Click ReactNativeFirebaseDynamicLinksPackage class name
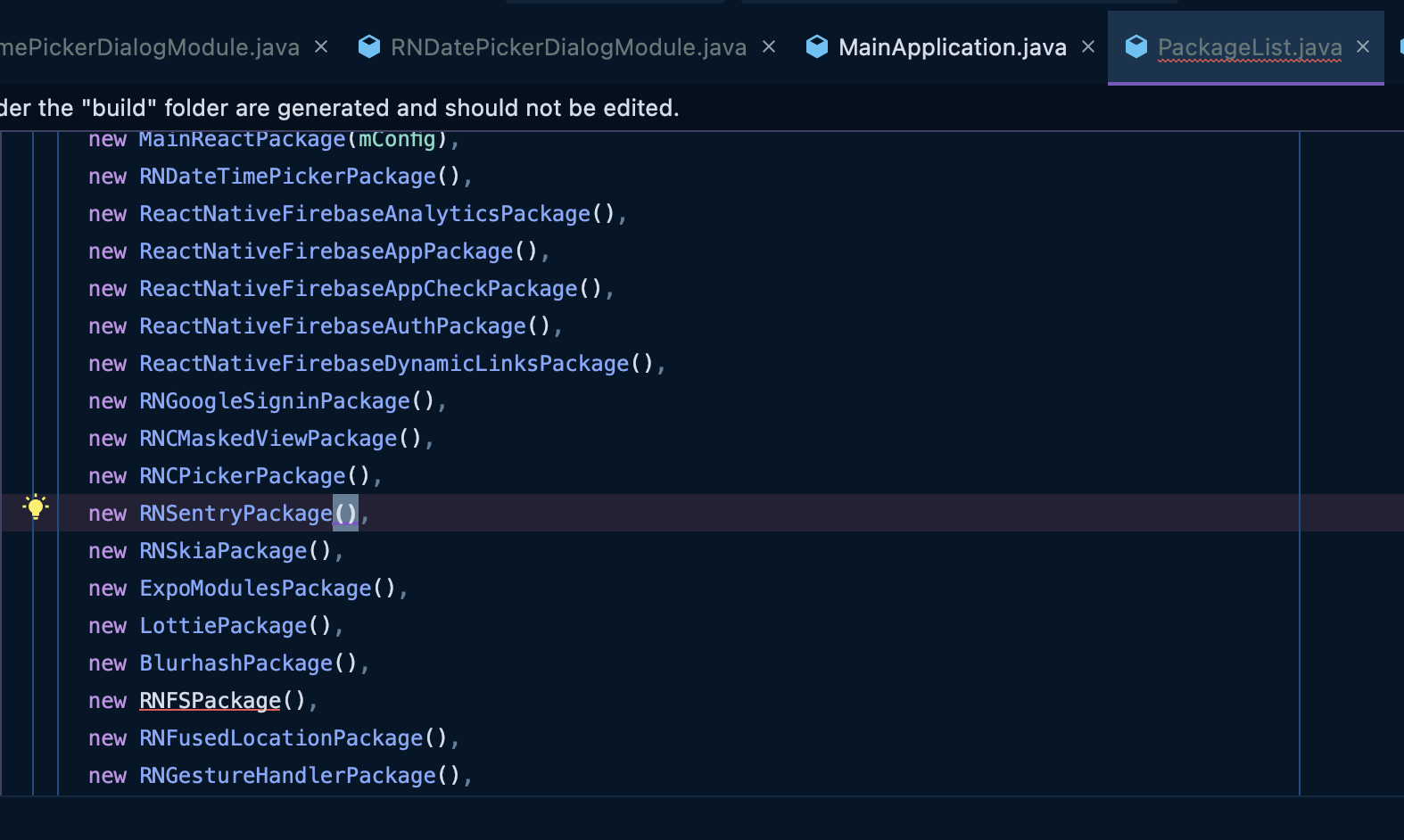 click(385, 364)
